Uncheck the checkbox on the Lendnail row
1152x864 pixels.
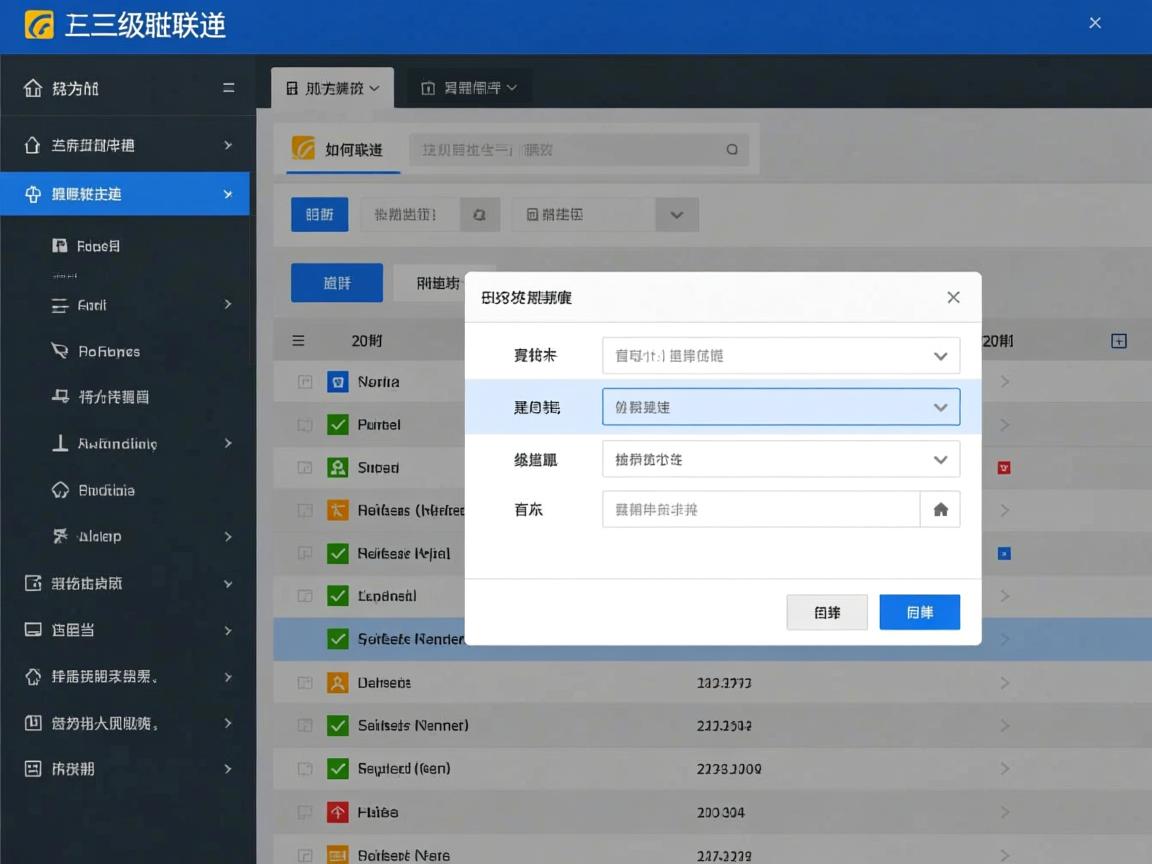[338, 596]
